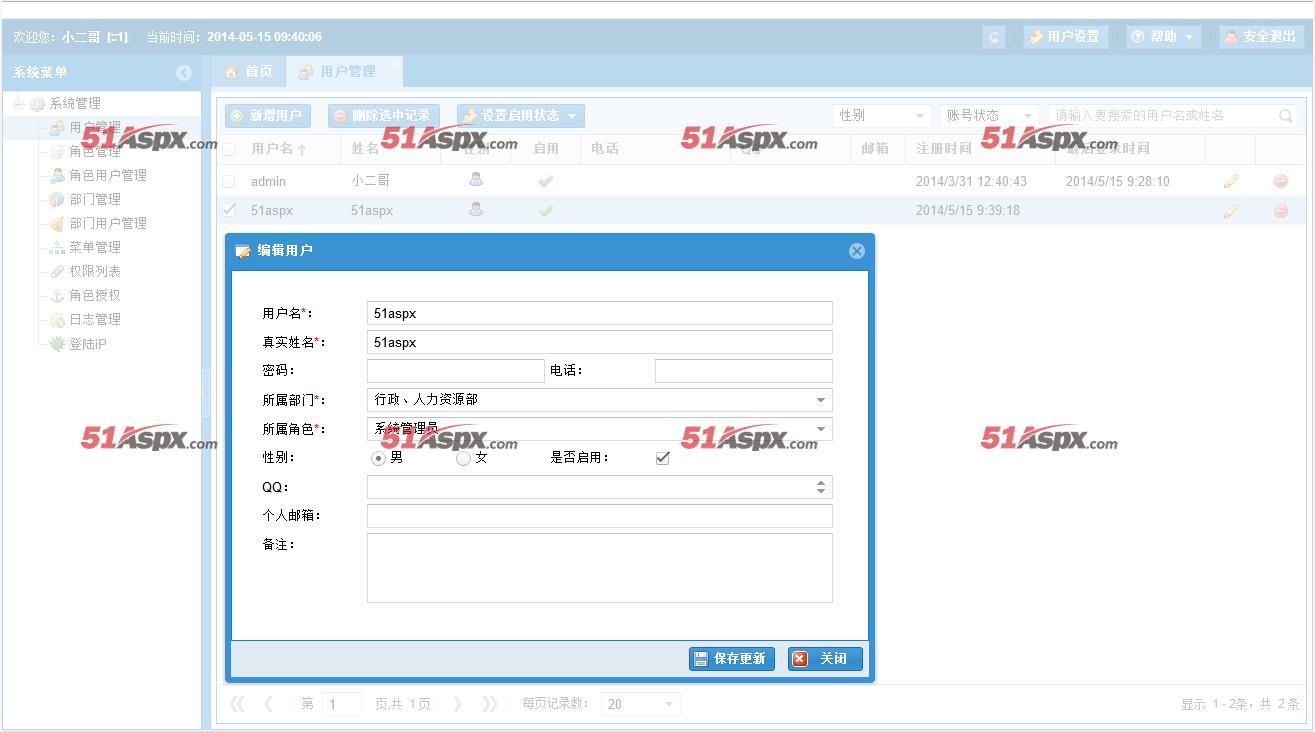Toggle the select-all header checkbox
Screen dimensions: 1315x732
coord(229,149)
